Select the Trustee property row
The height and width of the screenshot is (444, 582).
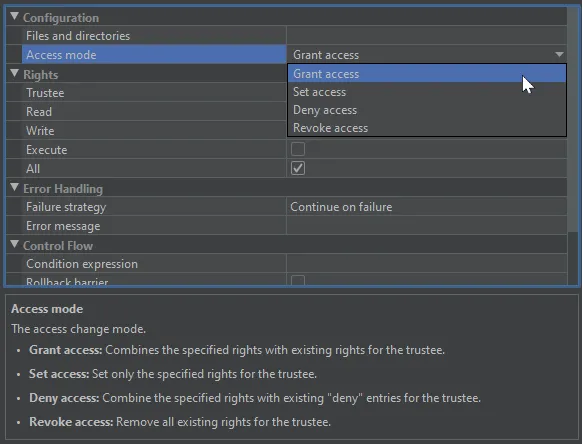point(146,93)
